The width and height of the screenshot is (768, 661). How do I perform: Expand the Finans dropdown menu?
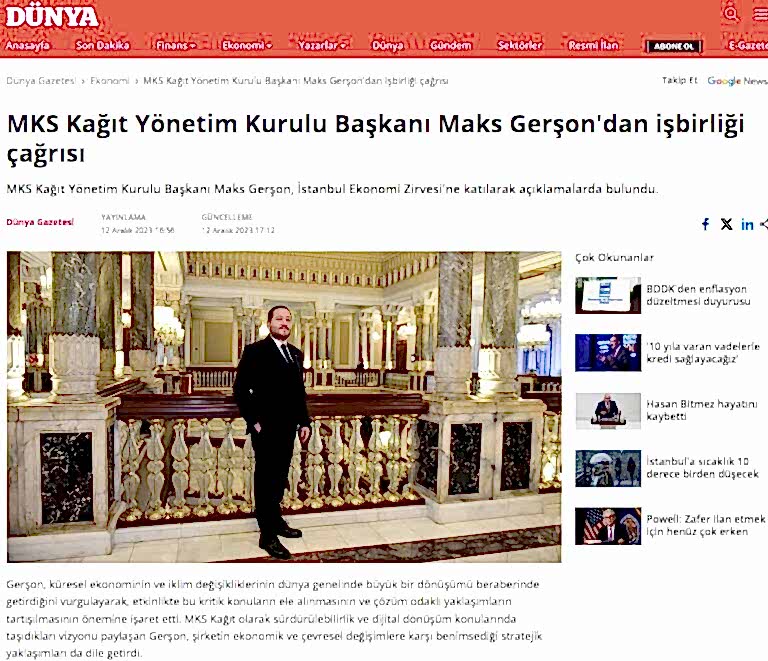(175, 46)
